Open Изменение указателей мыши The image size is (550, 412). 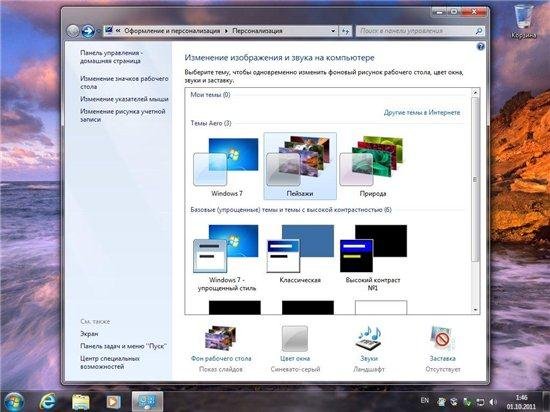point(124,99)
